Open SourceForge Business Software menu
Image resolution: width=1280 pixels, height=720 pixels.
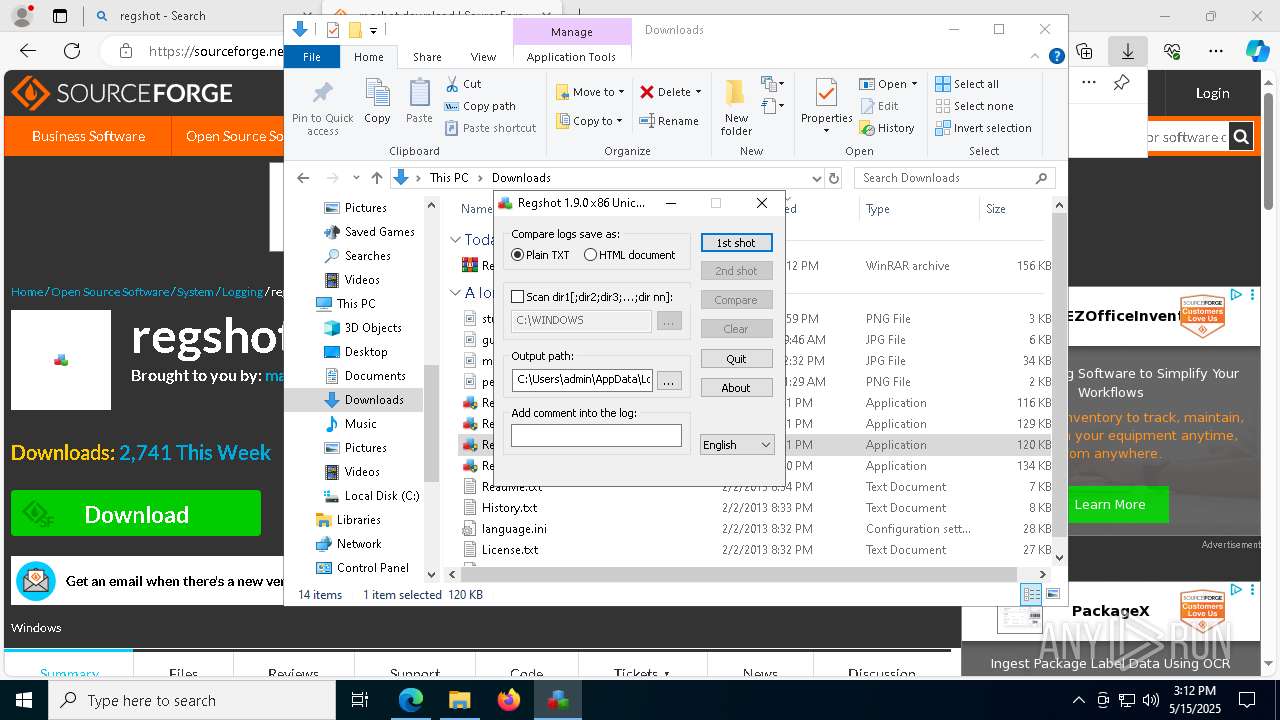pos(88,136)
